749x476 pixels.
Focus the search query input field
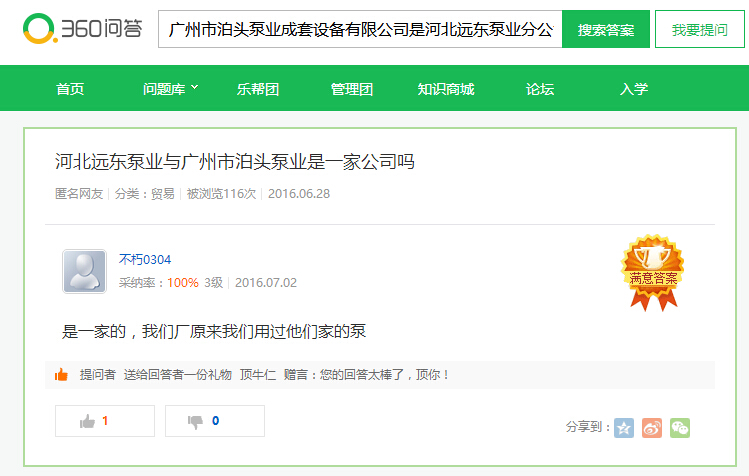tap(360, 30)
